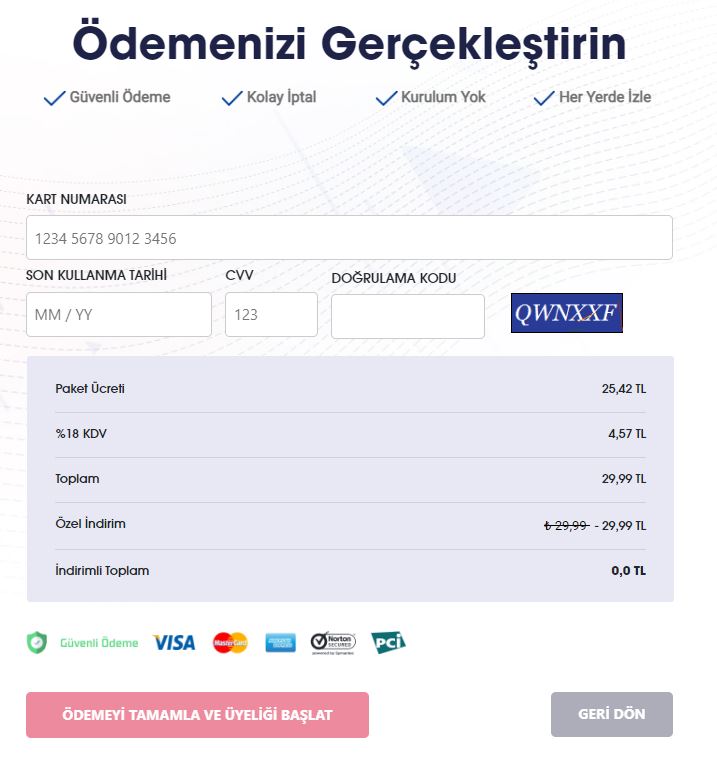717x772 pixels.
Task: Click into the CVV field
Action: pyautogui.click(x=271, y=315)
